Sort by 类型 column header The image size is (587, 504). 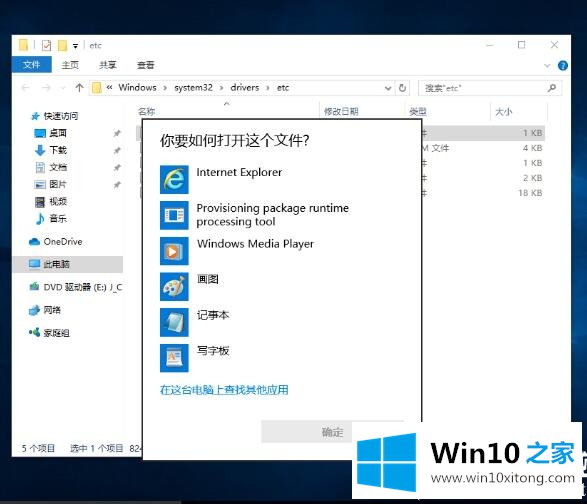418,112
